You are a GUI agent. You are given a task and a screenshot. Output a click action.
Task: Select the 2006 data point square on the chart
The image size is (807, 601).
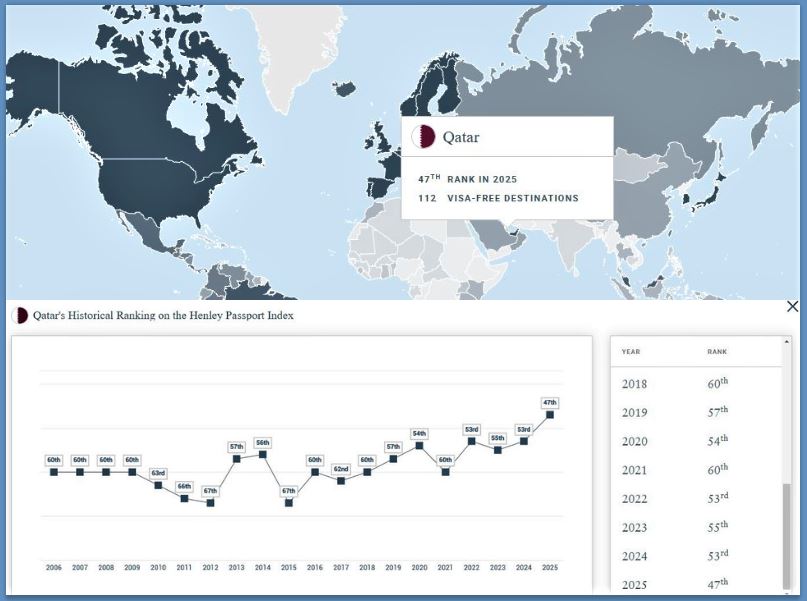[54, 472]
